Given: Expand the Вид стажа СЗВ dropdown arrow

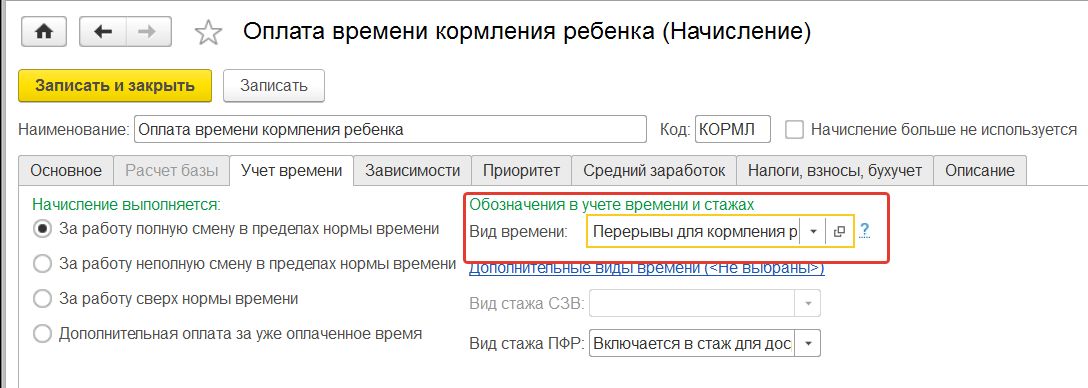Looking at the screenshot, I should tap(808, 303).
